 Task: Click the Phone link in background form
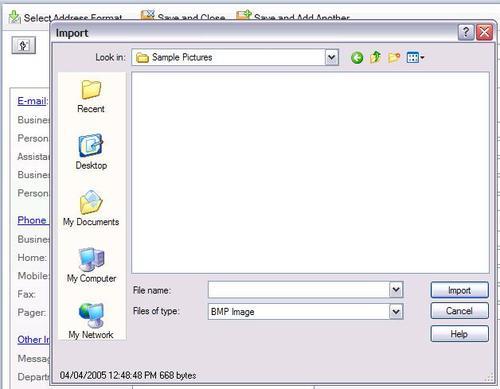tap(32, 220)
